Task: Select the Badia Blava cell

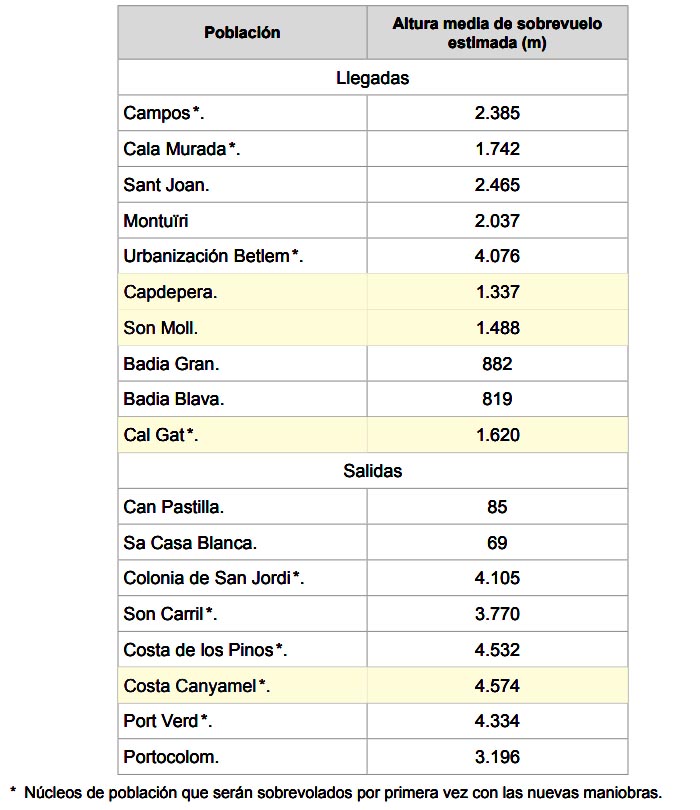Action: point(242,399)
